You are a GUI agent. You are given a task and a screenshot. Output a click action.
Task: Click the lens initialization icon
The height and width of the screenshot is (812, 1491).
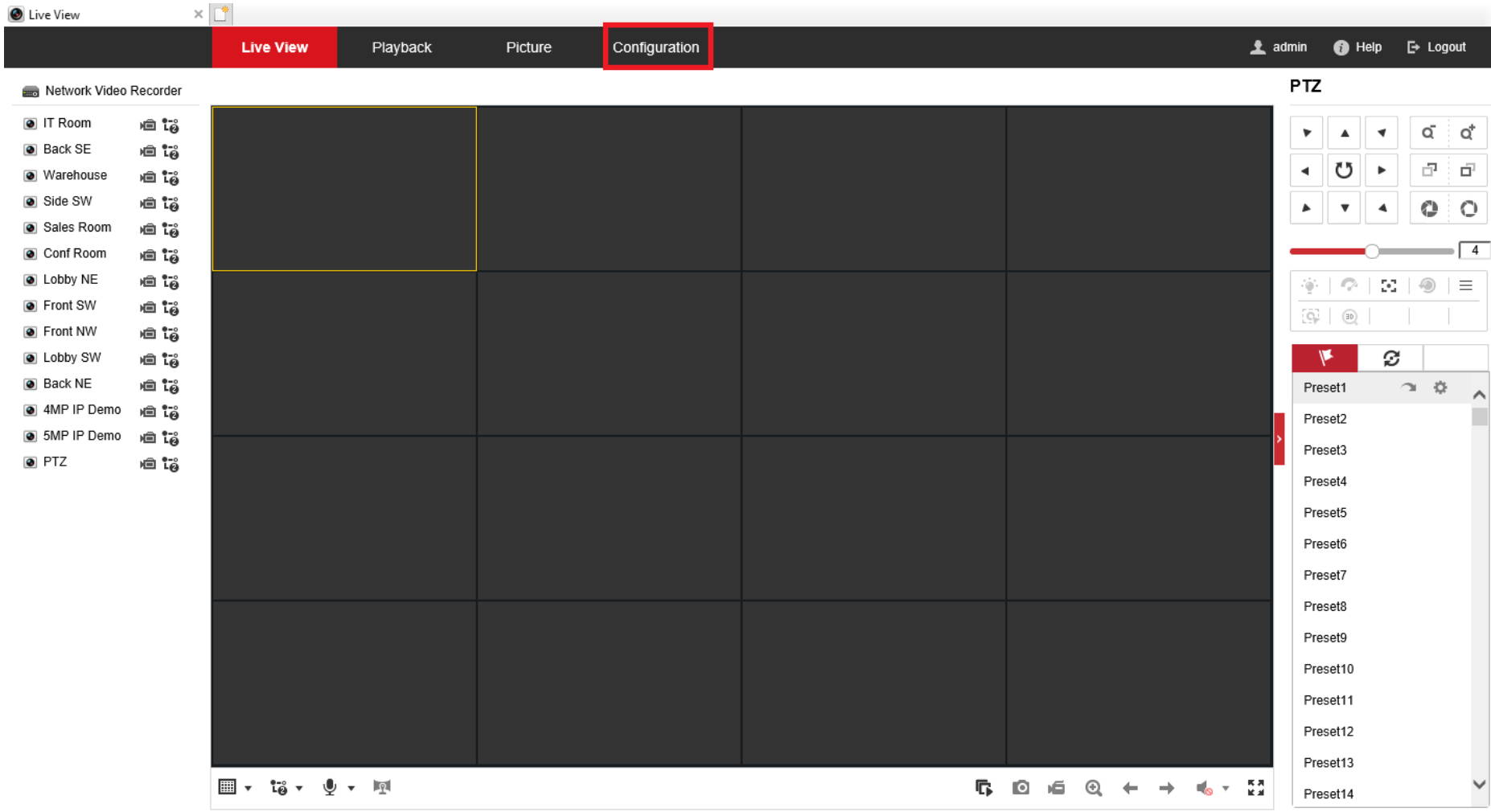[1427, 285]
